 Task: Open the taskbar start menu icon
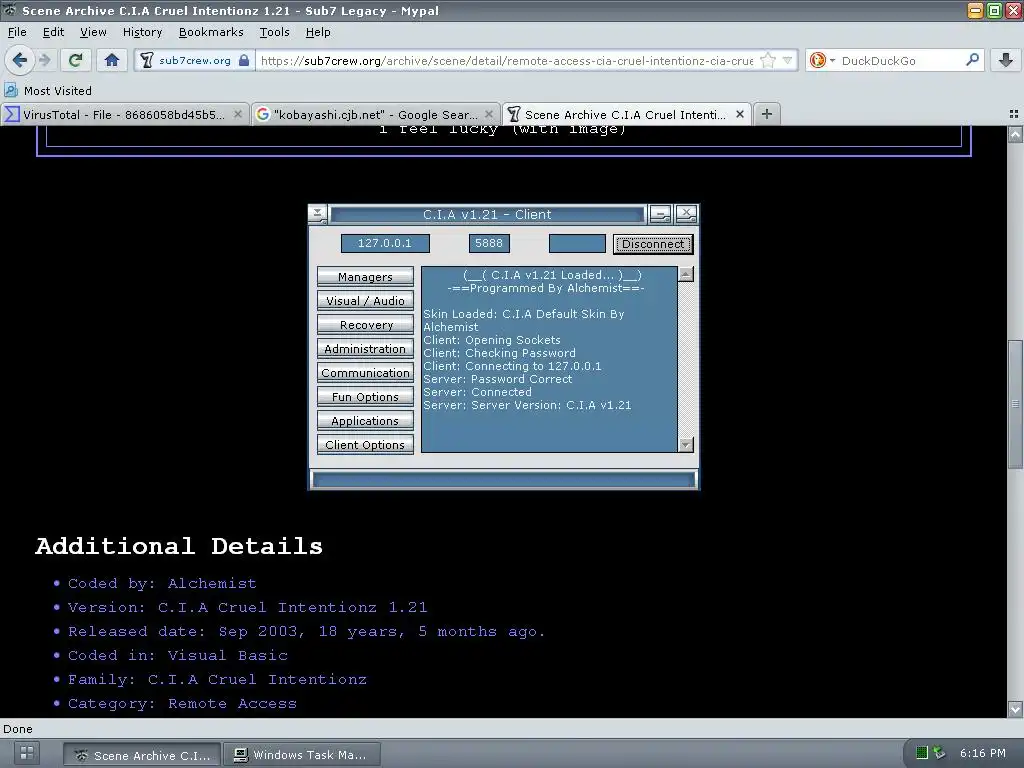[27, 752]
